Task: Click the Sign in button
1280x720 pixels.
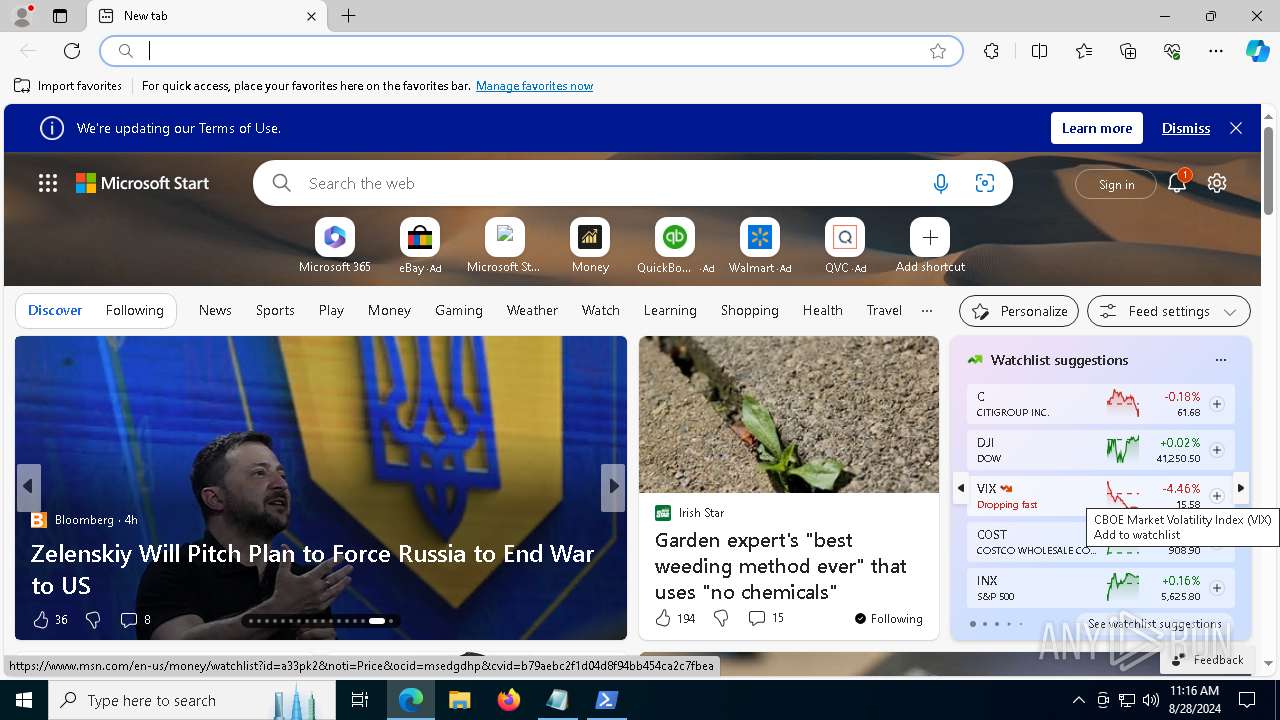Action: (1116, 184)
